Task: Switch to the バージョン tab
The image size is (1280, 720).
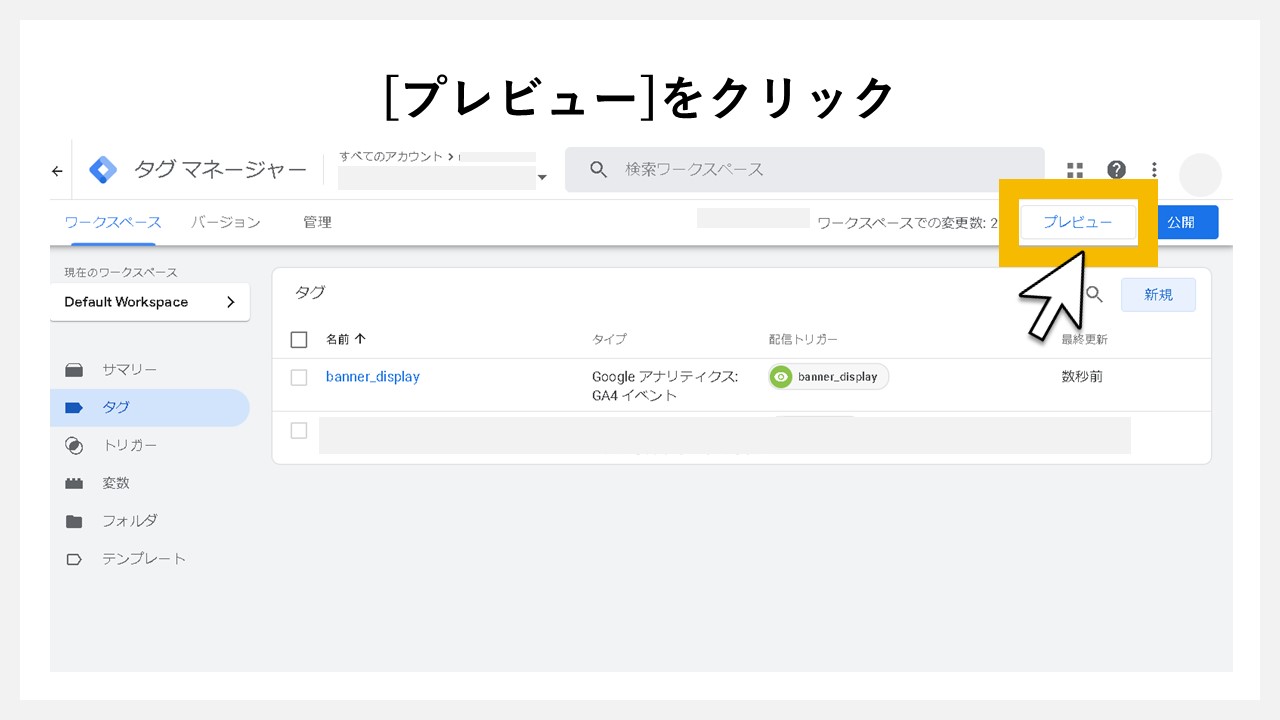Action: tap(224, 221)
